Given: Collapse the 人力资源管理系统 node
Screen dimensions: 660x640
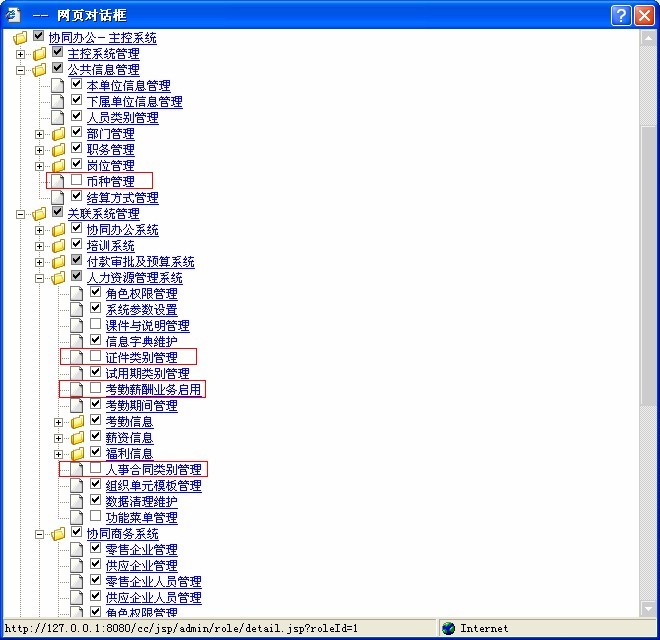Looking at the screenshot, I should click(40, 278).
